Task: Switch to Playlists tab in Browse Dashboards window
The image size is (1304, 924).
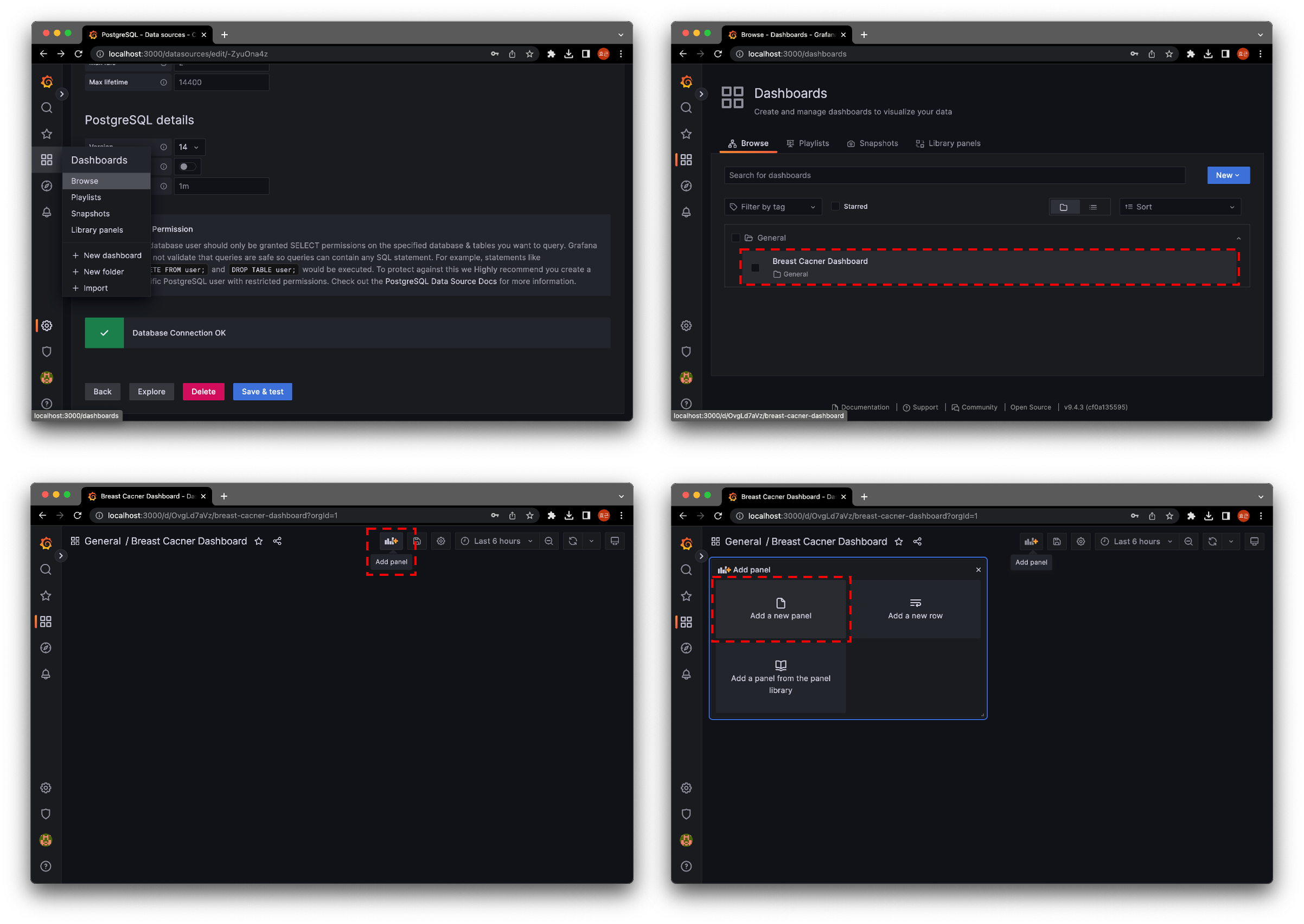Action: pos(808,143)
